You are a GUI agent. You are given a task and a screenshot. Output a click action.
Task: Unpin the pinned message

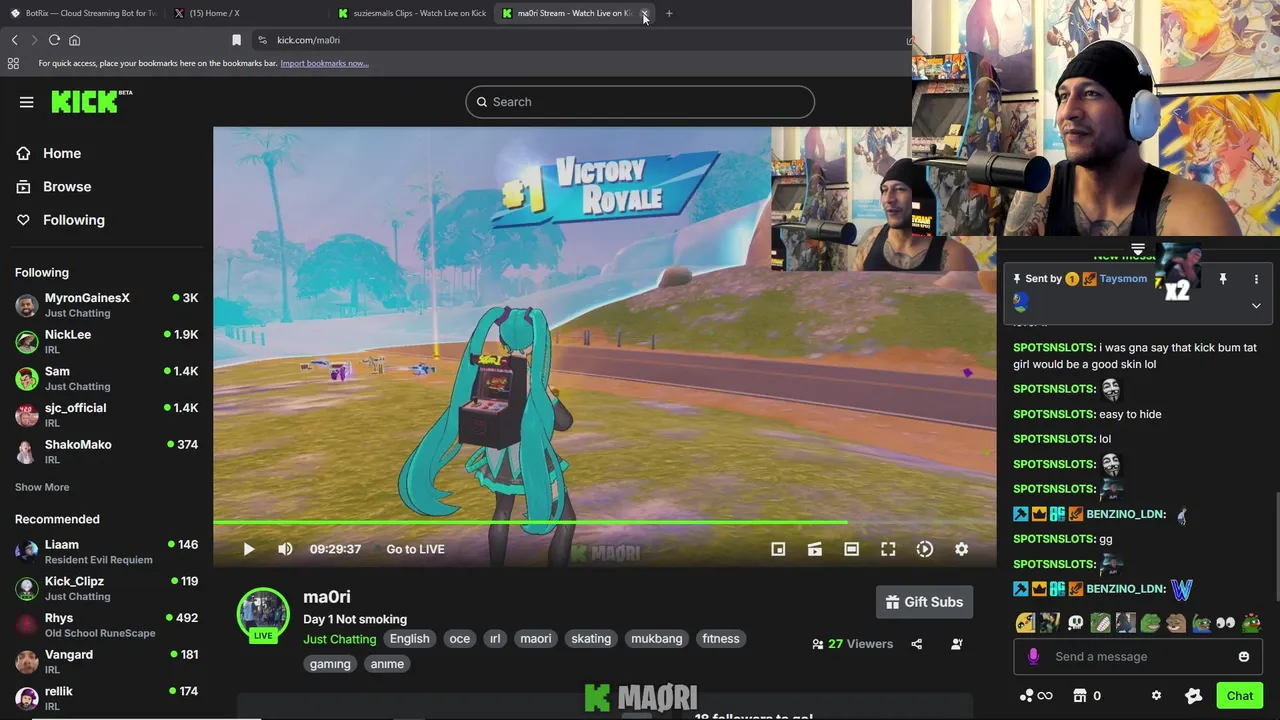[1222, 280]
